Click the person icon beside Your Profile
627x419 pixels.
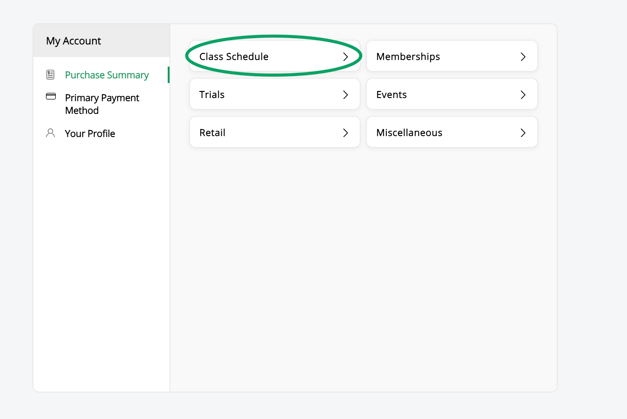point(51,133)
